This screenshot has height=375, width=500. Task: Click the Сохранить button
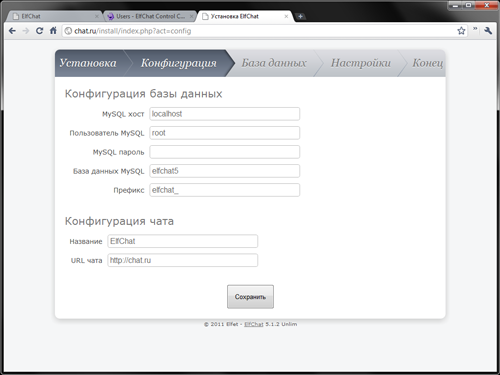click(x=250, y=297)
